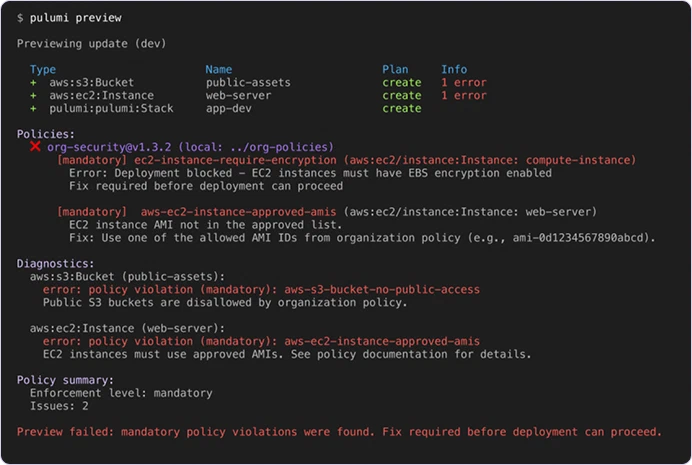Click '1 error' in the web-server row
Image resolution: width=692 pixels, height=465 pixels.
click(x=464, y=95)
